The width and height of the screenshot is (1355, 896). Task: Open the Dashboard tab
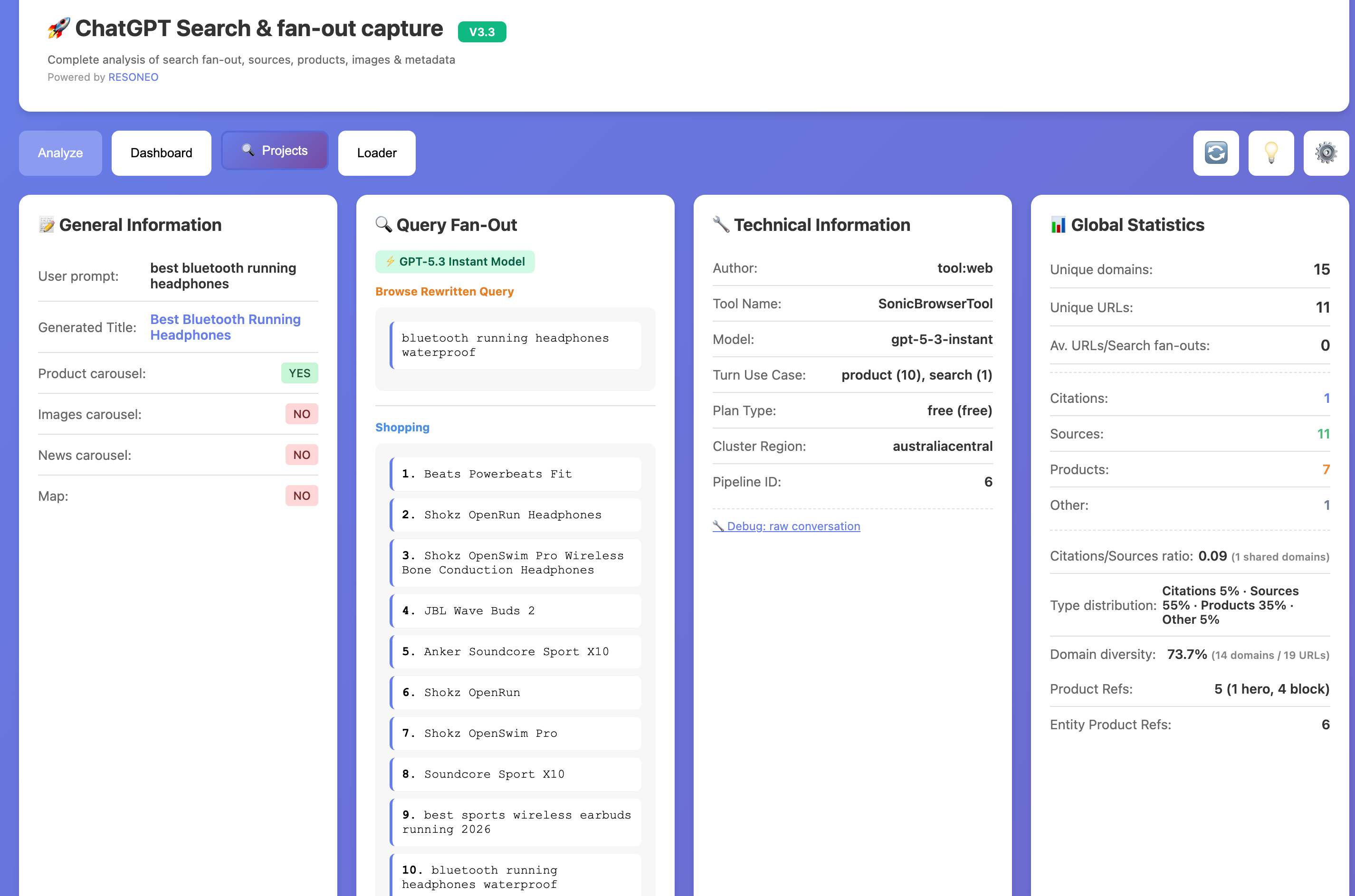[161, 153]
